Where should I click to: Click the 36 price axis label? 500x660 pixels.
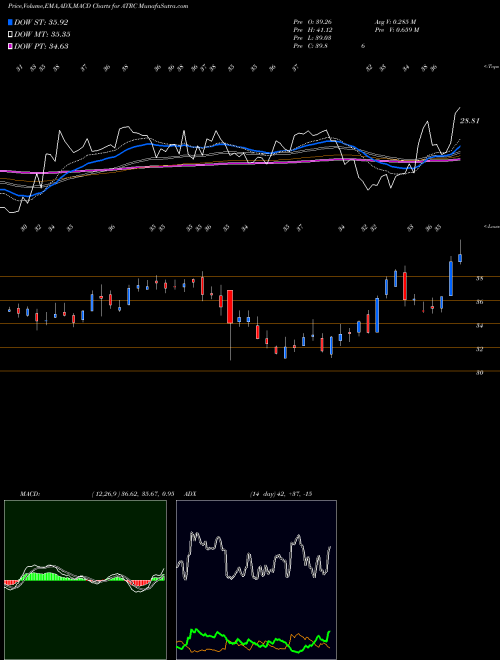click(x=480, y=302)
